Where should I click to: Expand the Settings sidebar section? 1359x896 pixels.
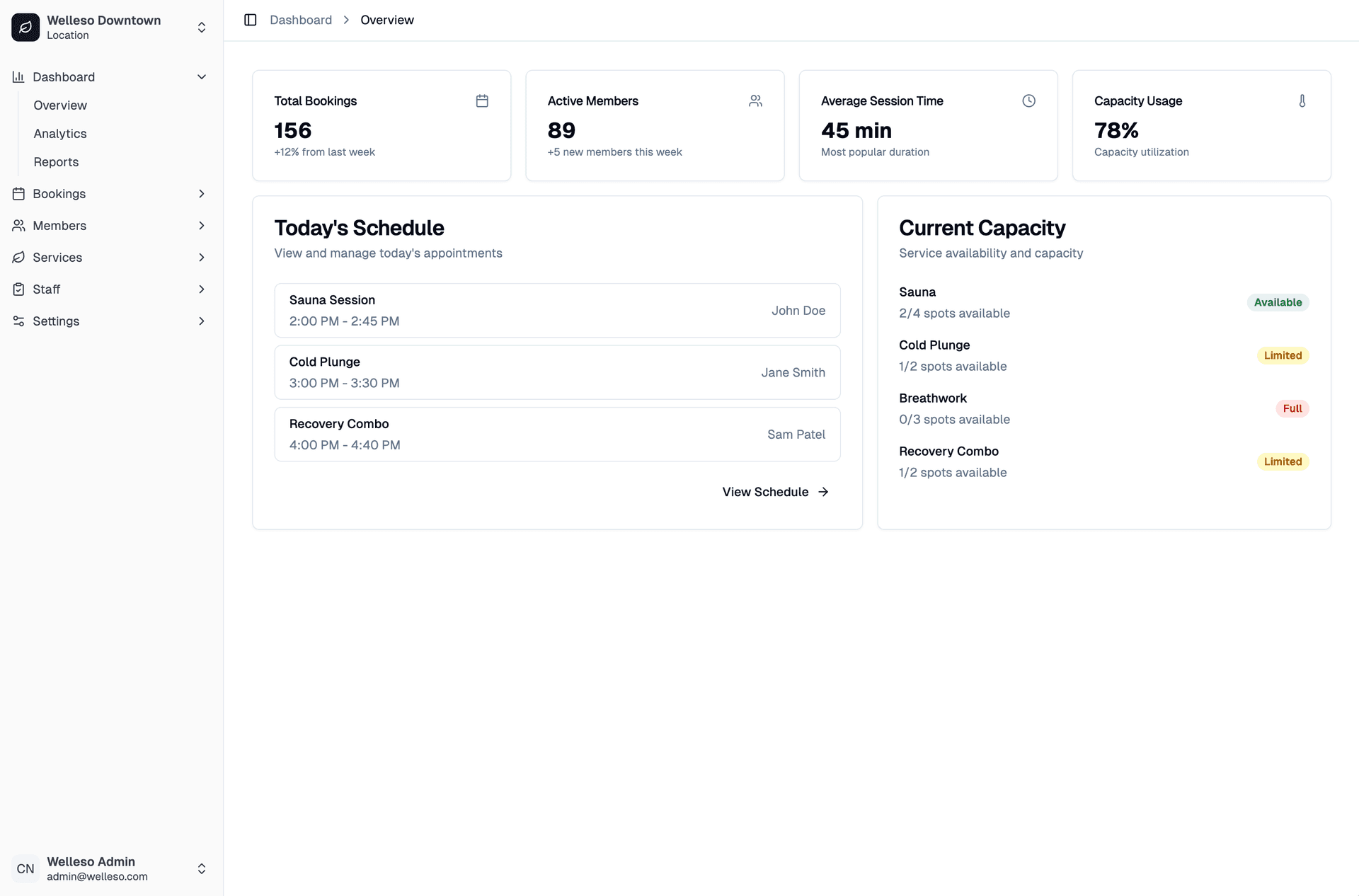201,321
